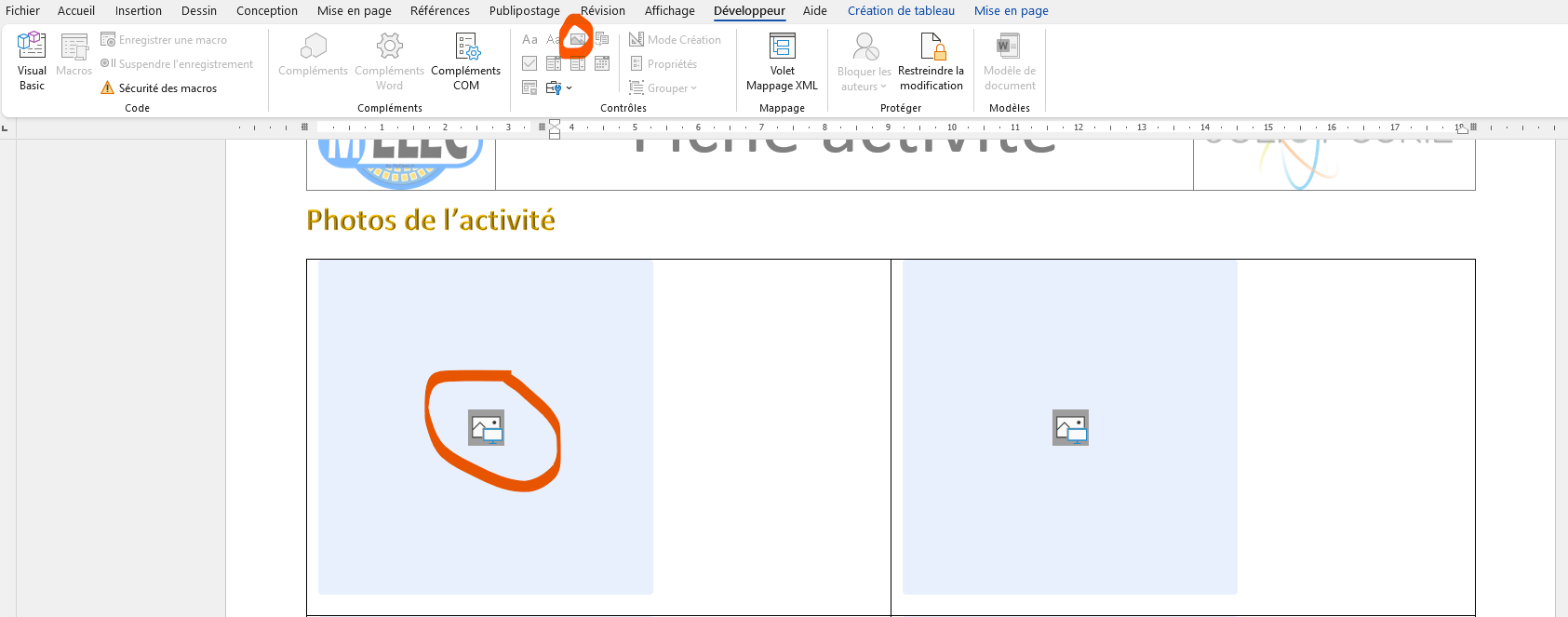
Task: Toggle Mode Création design mode
Action: (675, 39)
